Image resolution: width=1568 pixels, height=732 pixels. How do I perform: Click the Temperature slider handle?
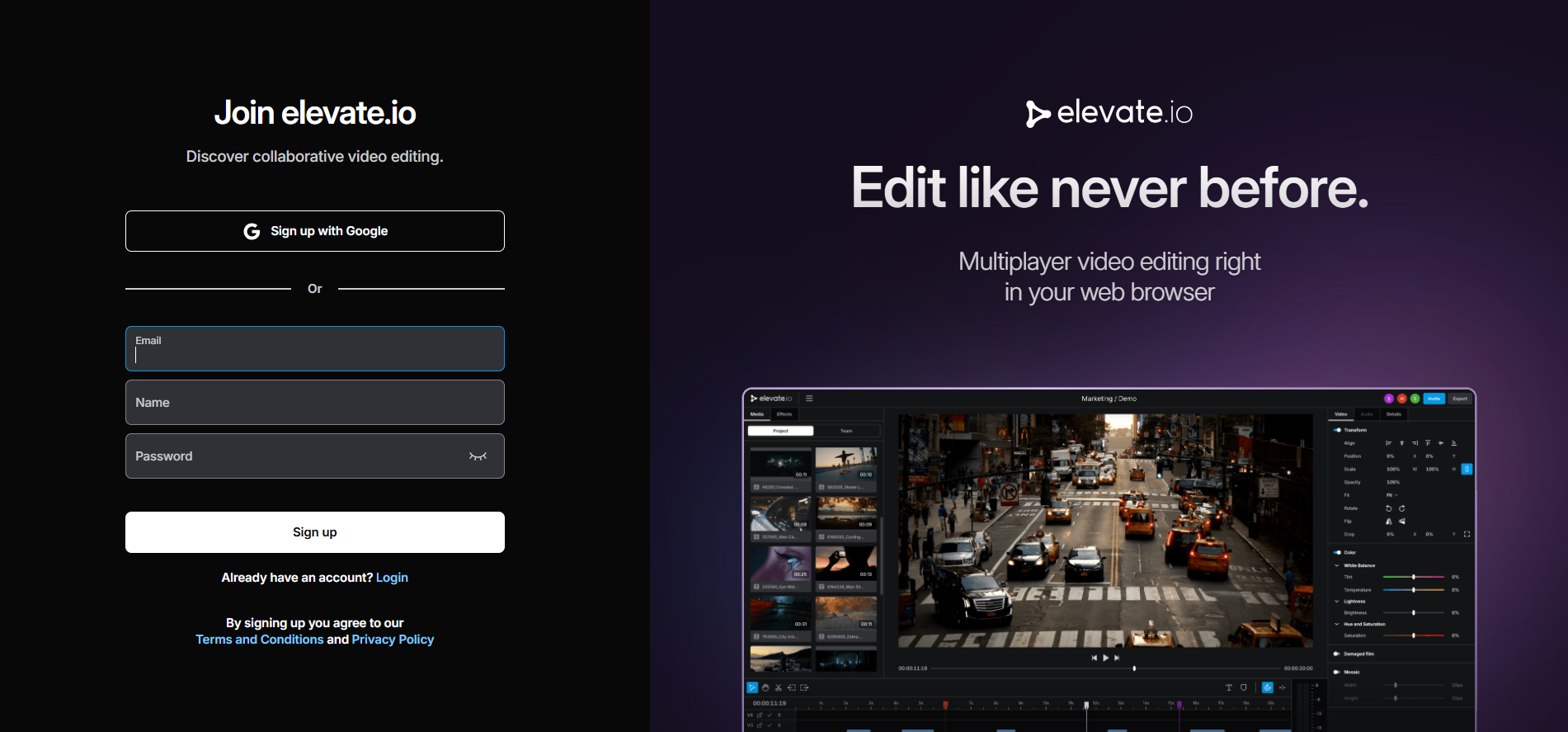coord(1414,590)
